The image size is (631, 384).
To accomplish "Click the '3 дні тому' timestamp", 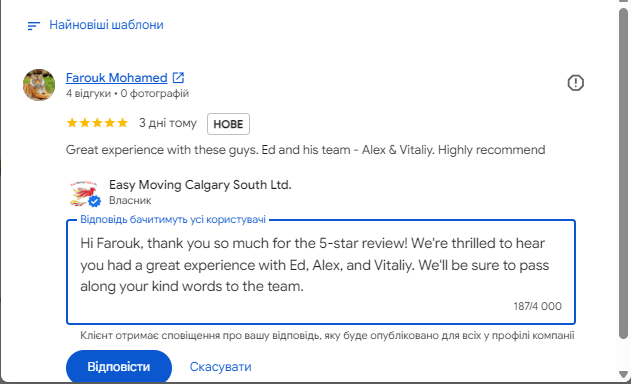I will click(x=168, y=123).
